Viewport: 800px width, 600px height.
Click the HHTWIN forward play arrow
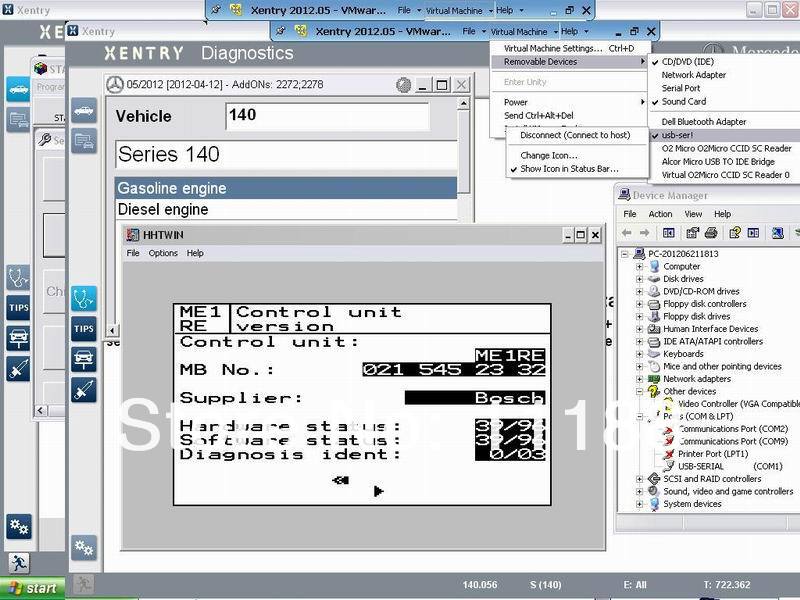pos(378,491)
